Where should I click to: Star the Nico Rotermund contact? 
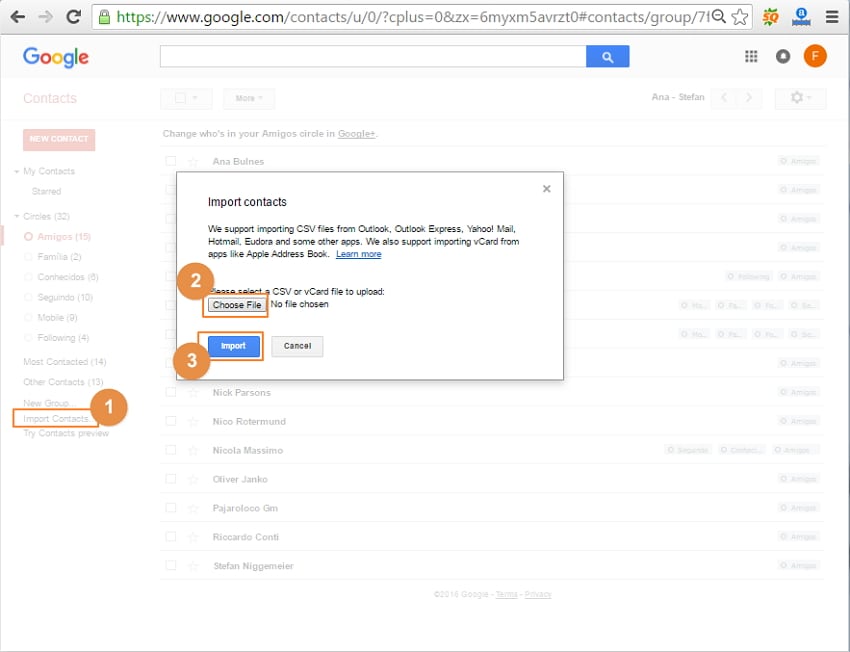[x=193, y=422]
